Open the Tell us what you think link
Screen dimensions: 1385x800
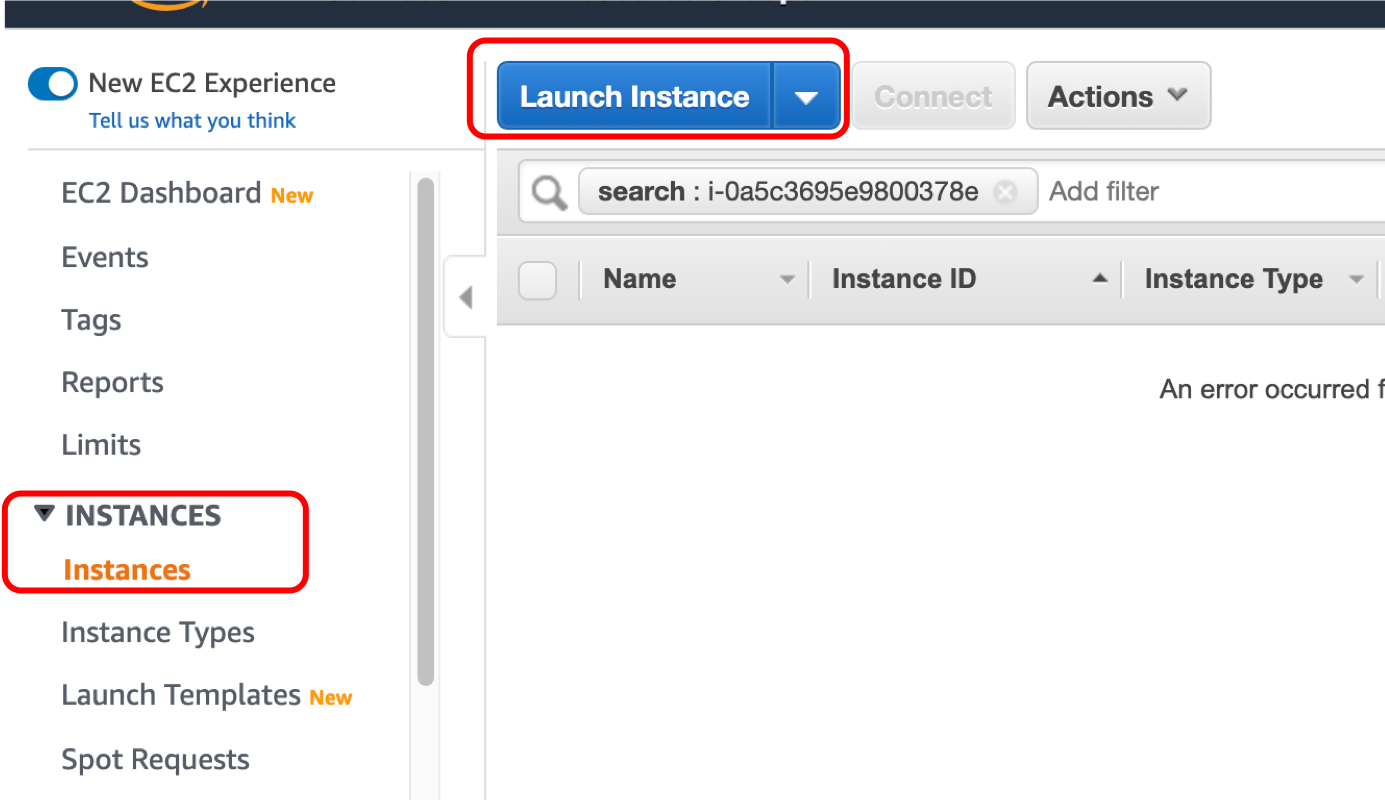[x=192, y=121]
